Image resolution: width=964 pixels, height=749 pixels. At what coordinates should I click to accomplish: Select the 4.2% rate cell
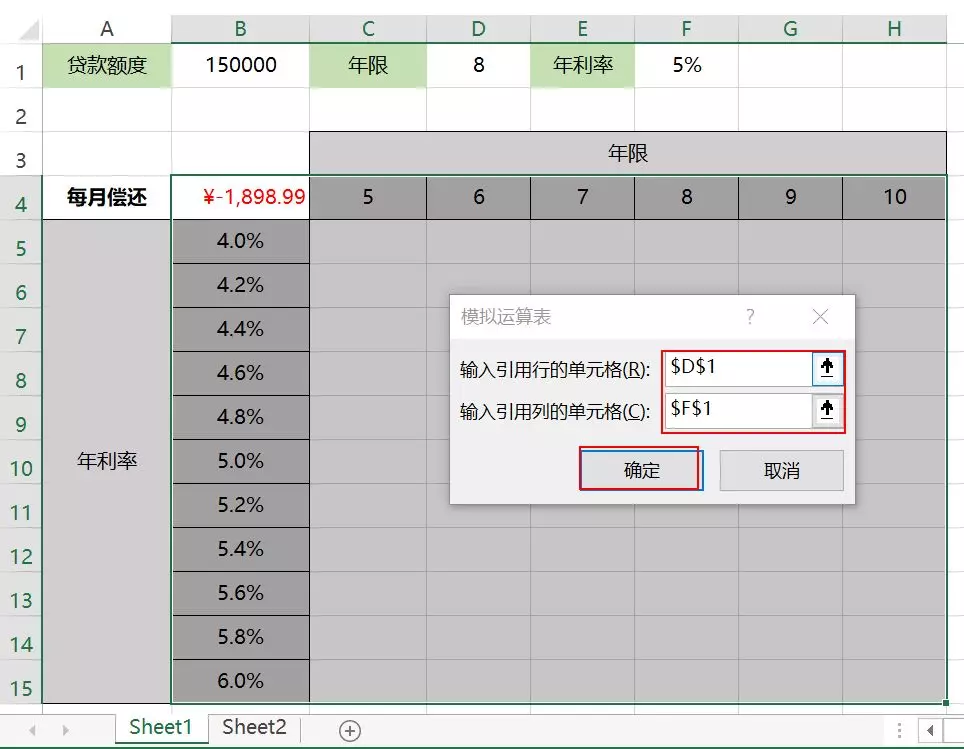click(x=240, y=285)
